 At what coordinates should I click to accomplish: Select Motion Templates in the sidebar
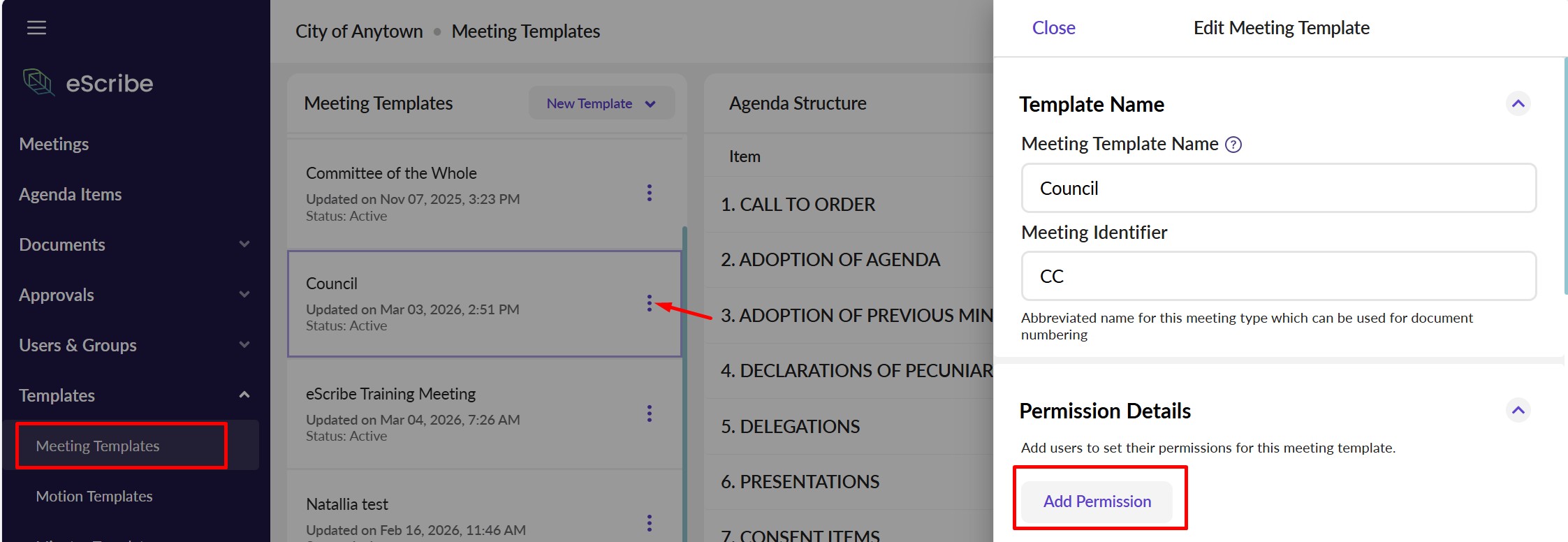pos(94,496)
